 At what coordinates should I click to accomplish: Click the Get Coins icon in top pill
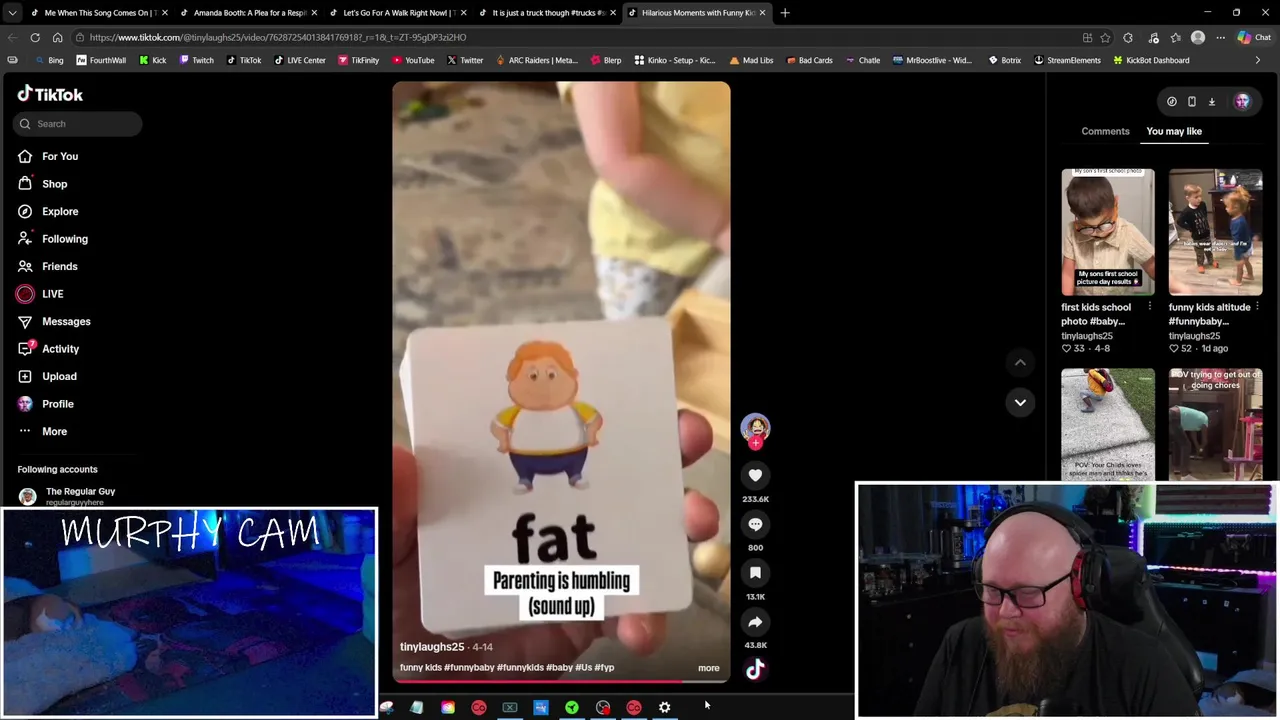point(1172,101)
